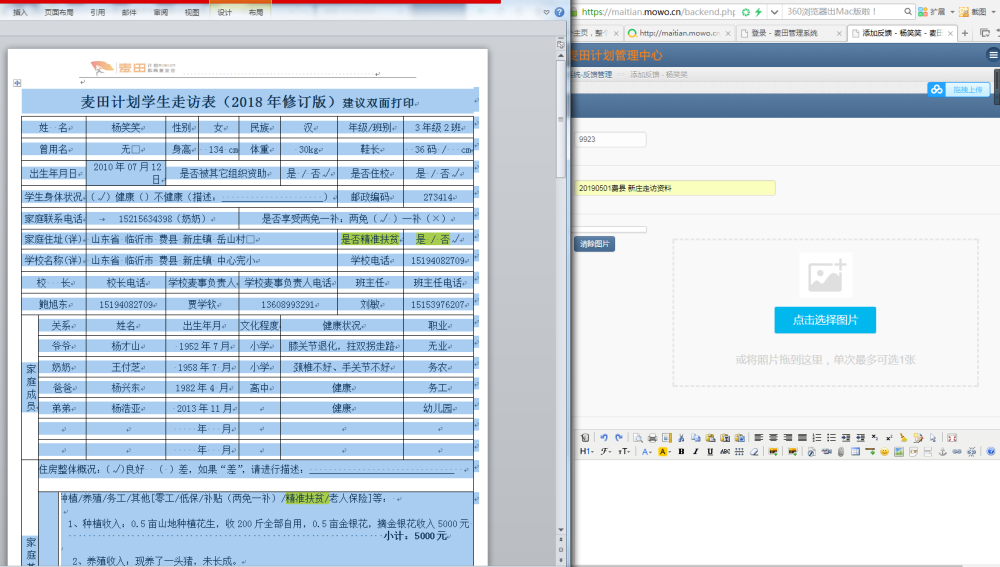
Task: Apply superscript formatting in editor
Action: [889, 438]
